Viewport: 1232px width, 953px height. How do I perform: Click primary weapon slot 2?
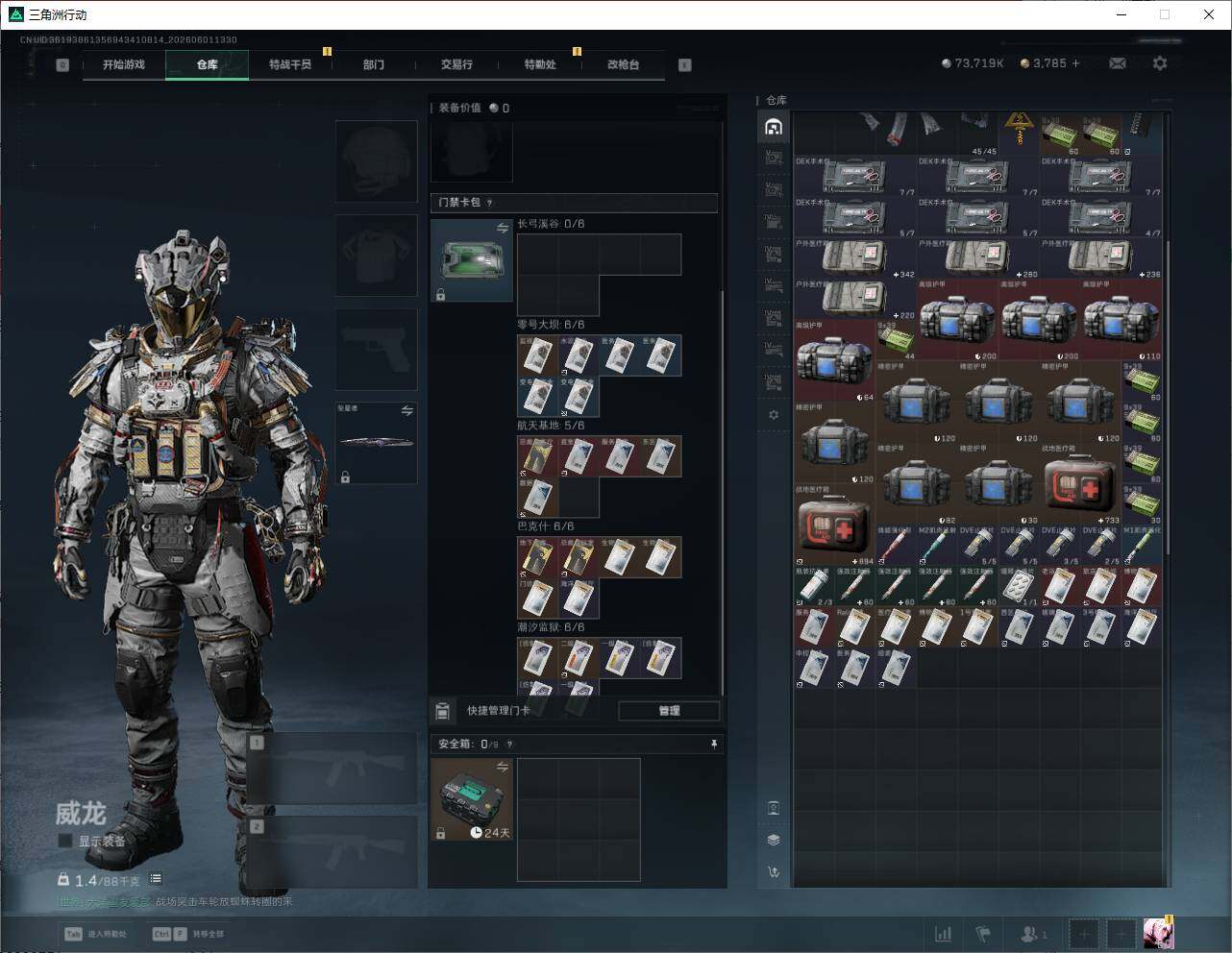pos(333,852)
